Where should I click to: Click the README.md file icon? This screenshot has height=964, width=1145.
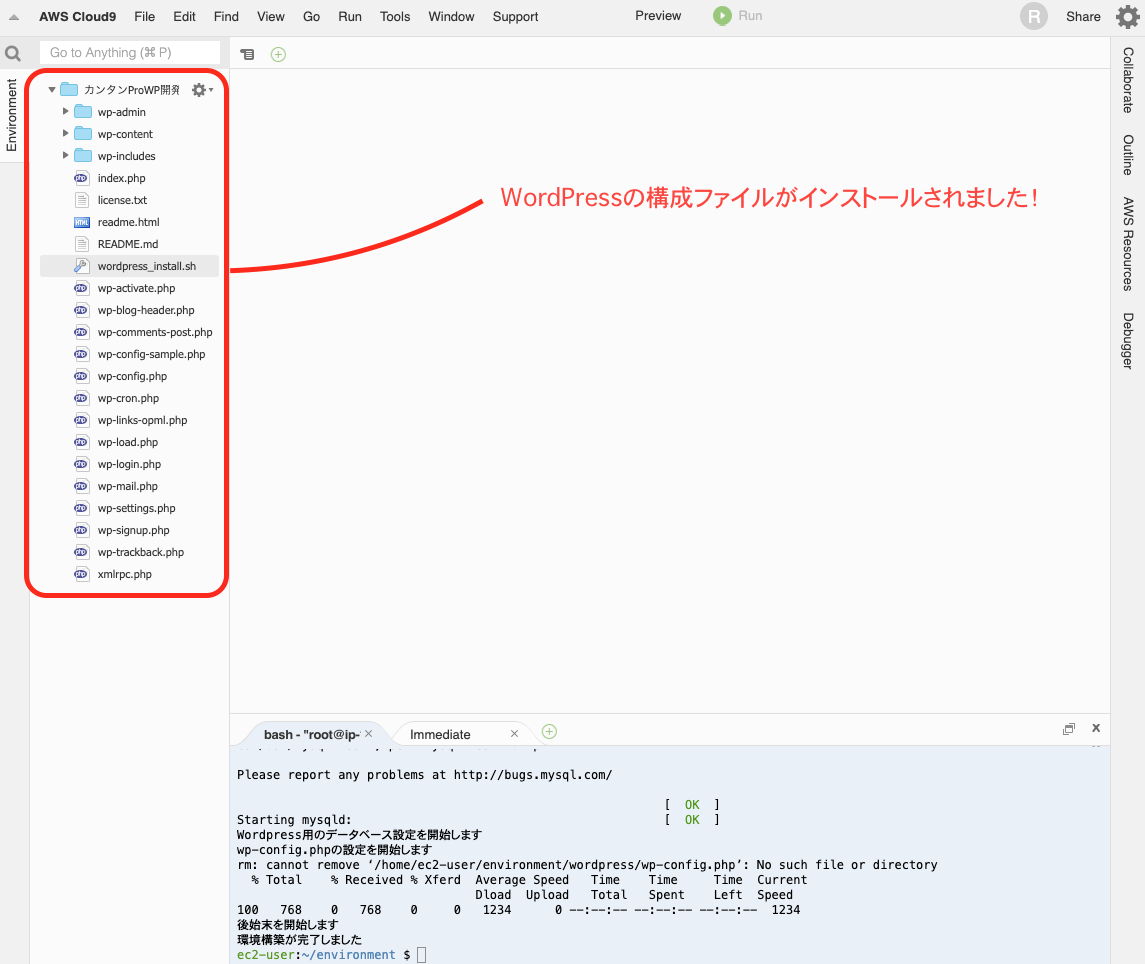[82, 244]
